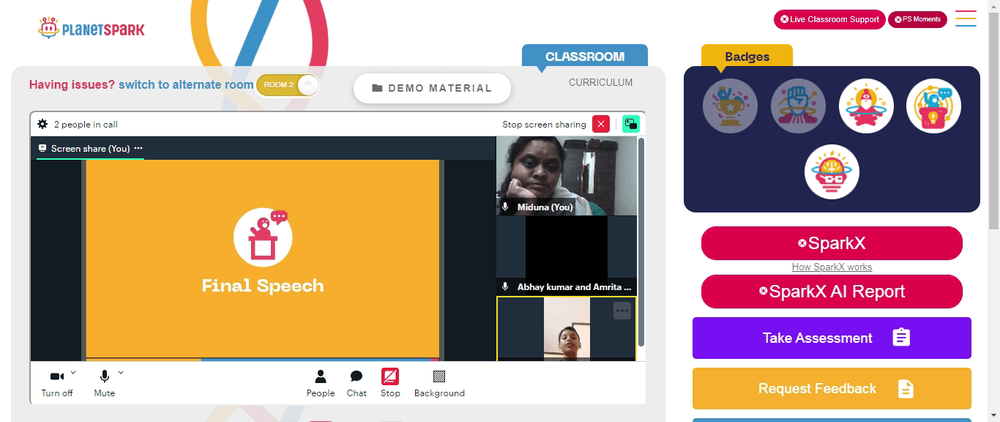Open the People panel
1000x422 pixels.
pyautogui.click(x=320, y=383)
